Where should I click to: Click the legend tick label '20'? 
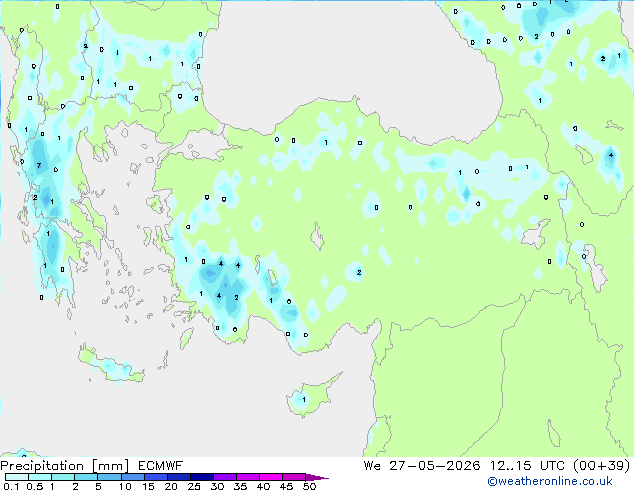tap(171, 486)
